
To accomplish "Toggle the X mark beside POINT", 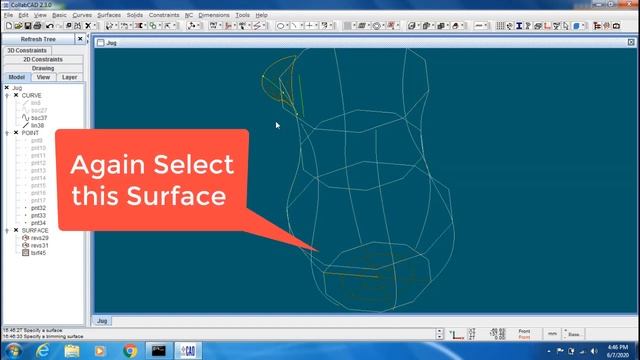I will (16, 133).
